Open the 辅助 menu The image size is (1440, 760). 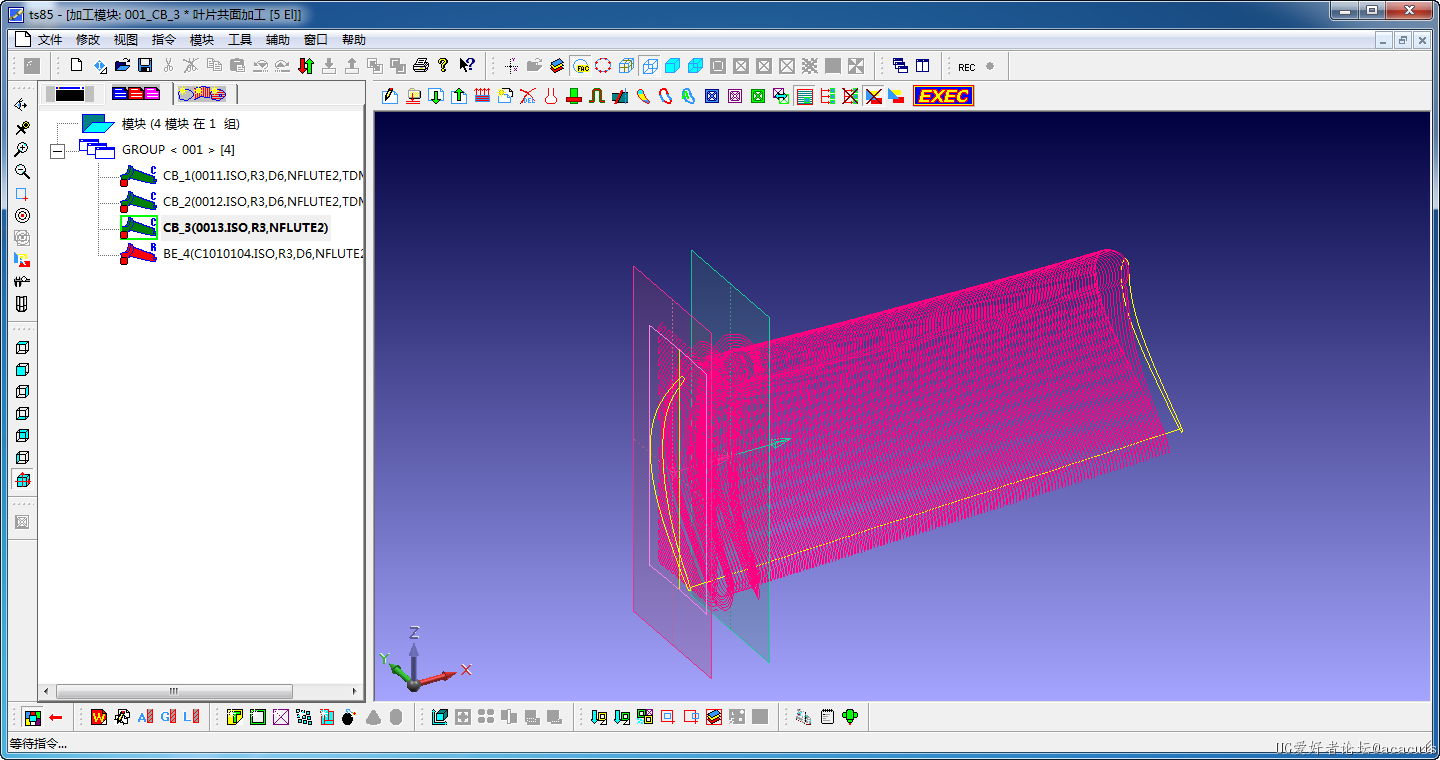pos(278,40)
